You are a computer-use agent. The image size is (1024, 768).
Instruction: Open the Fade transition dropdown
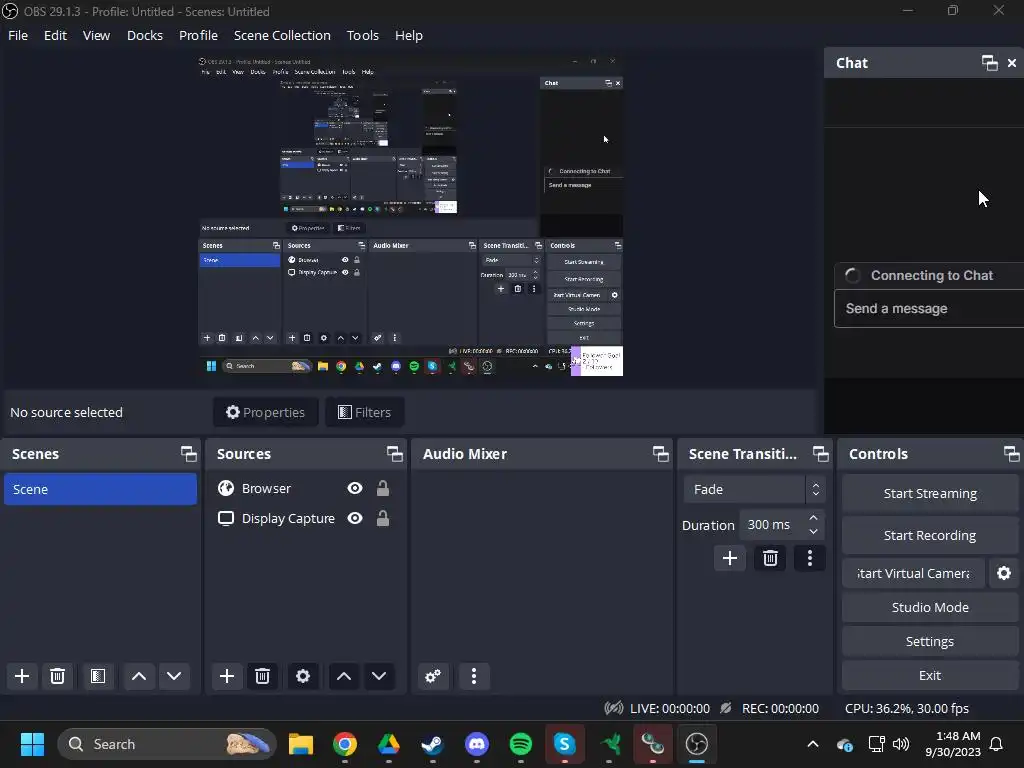tap(754, 489)
